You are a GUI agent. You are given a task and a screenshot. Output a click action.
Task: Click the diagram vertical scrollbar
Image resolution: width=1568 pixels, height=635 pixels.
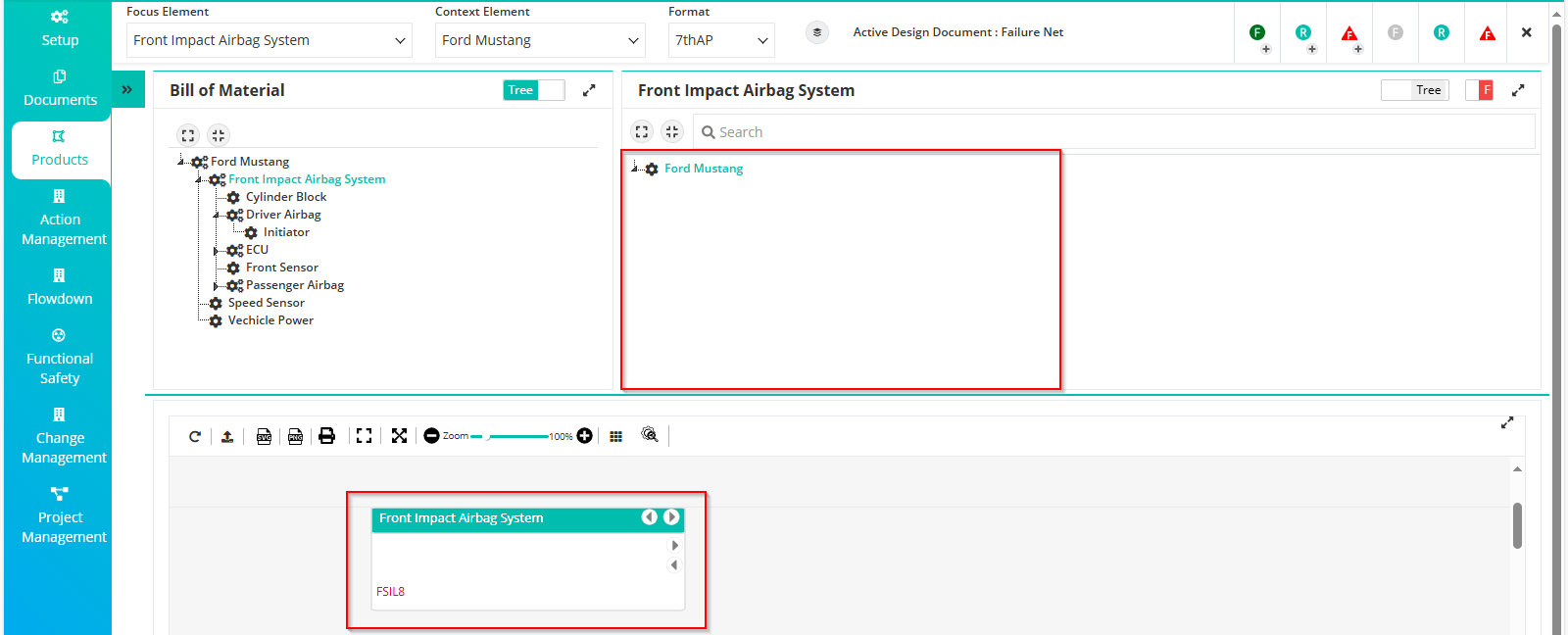pos(1517,525)
